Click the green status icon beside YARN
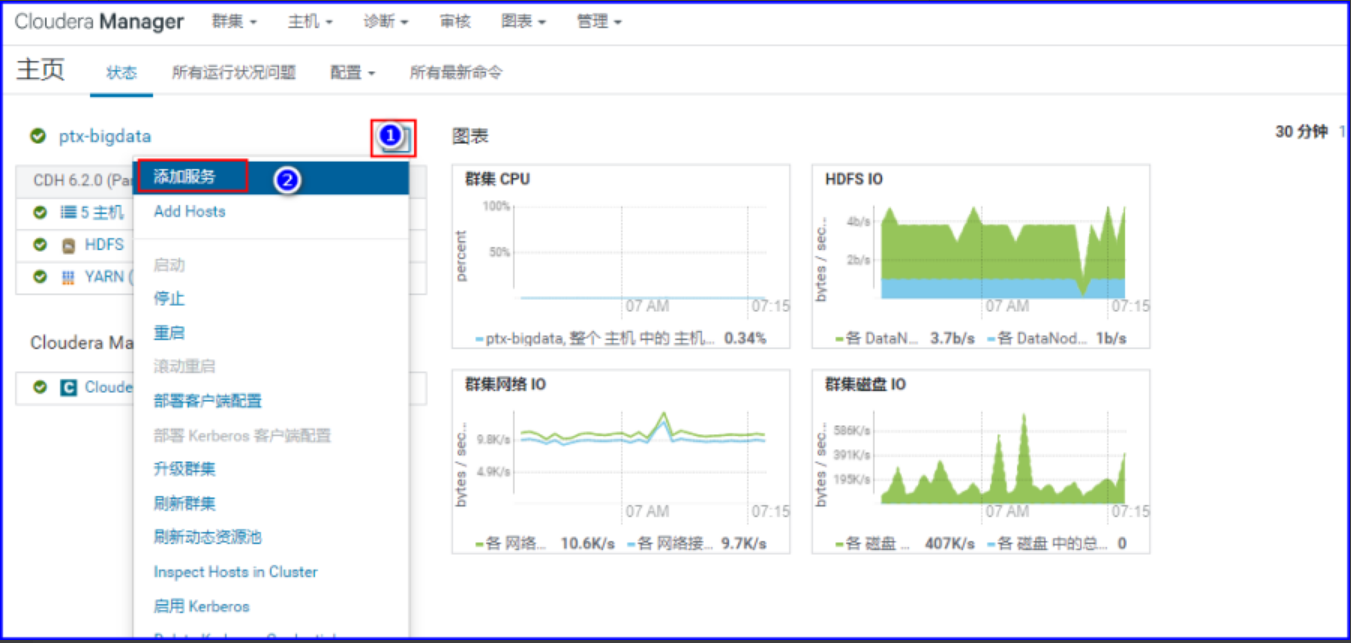 (40, 276)
